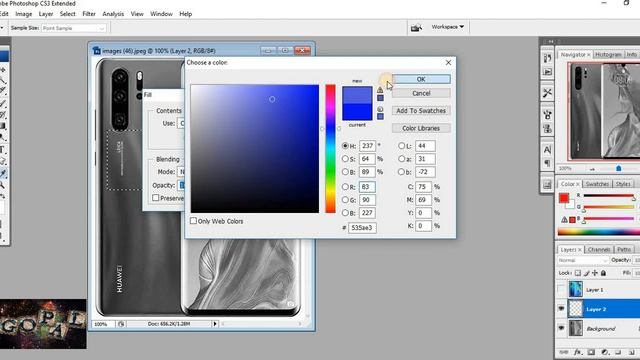Click the current color swatch in picker
This screenshot has height=360, width=640.
357,112
